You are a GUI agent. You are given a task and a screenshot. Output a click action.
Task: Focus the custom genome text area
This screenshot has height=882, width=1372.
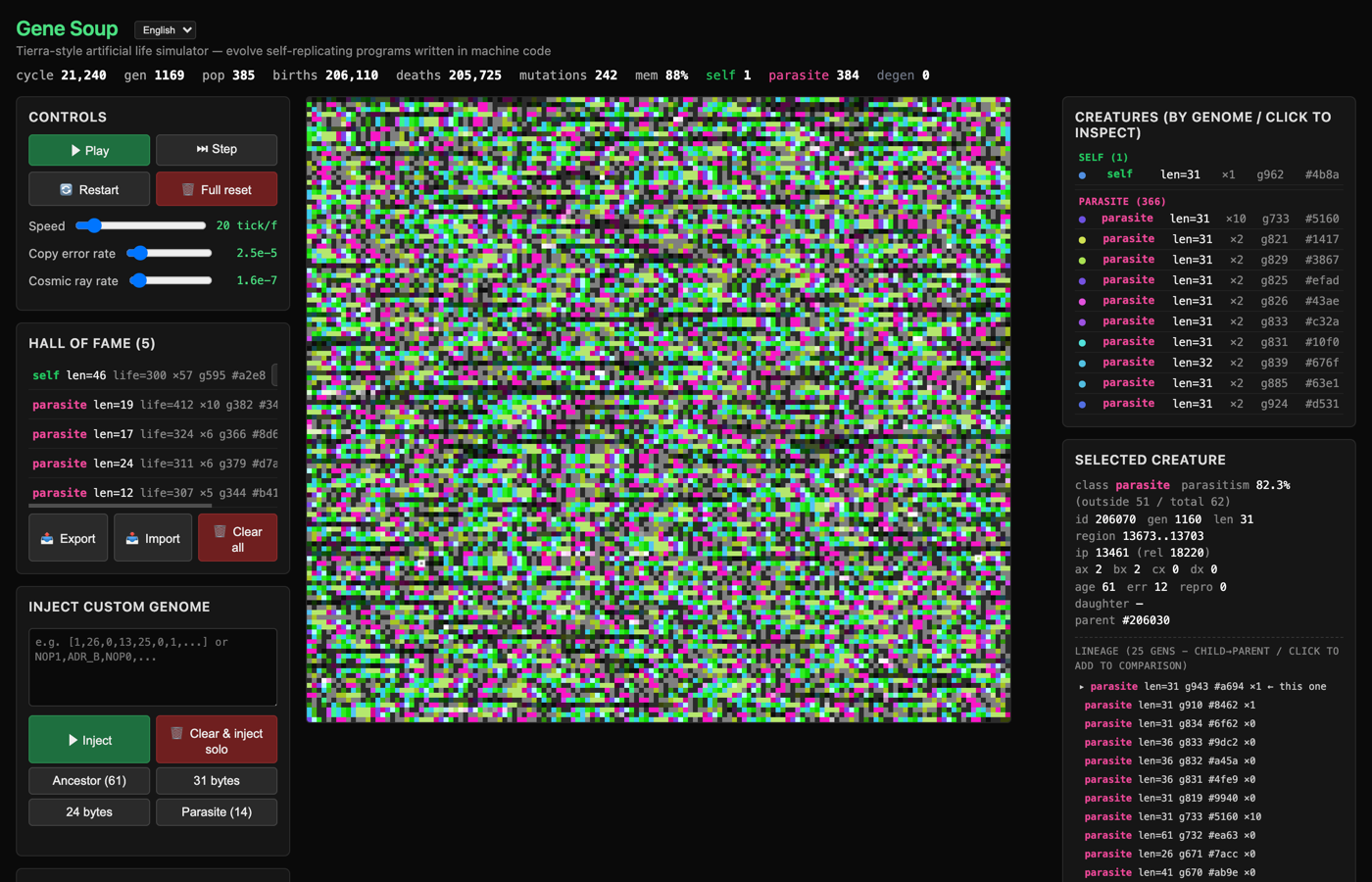(x=153, y=667)
